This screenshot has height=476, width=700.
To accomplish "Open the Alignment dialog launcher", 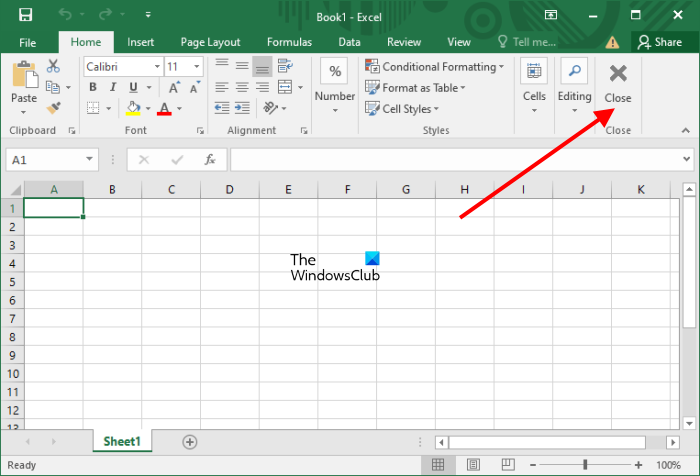I will (304, 130).
